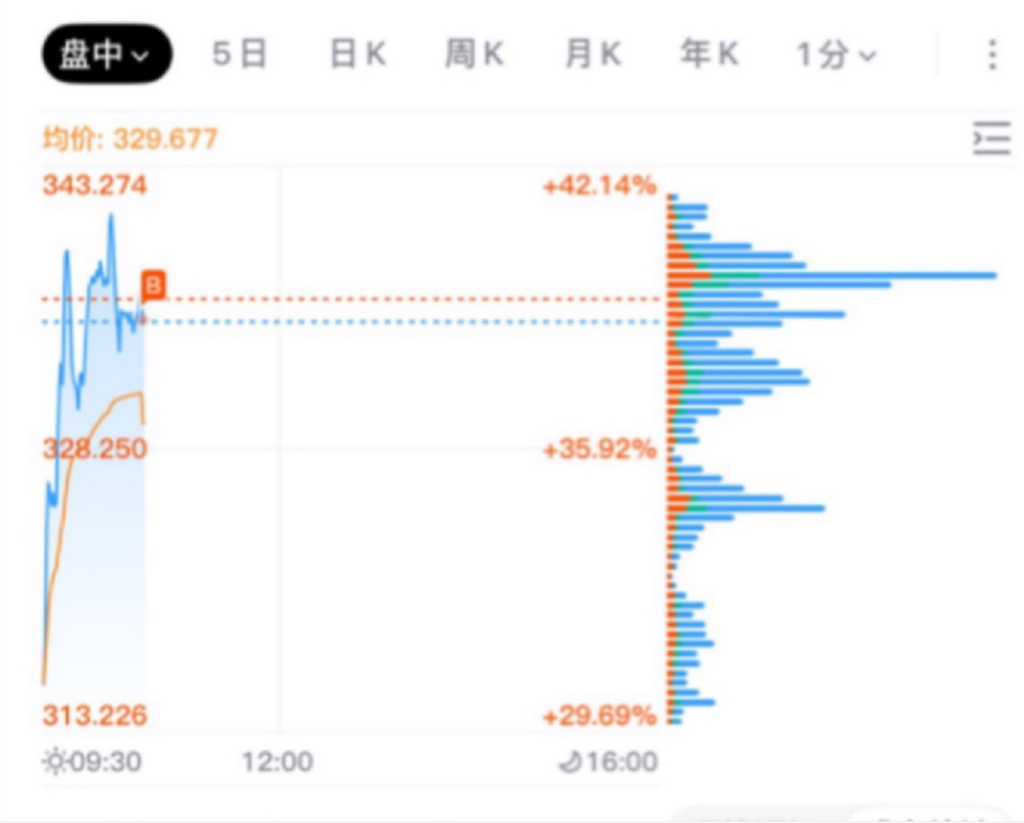1024x823 pixels.
Task: Click the sun icon next to 09:30
Action: (x=54, y=762)
